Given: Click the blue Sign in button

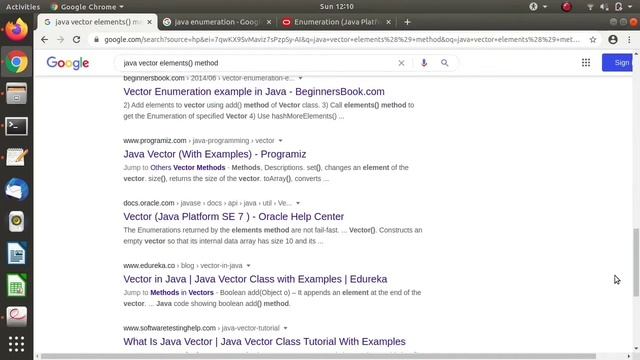Looking at the screenshot, I should click(617, 62).
